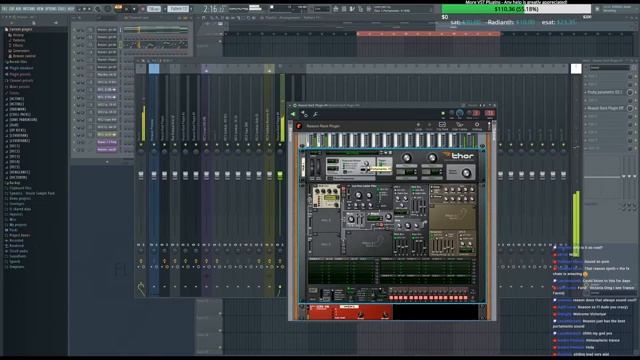
Task: Expand Mixer presets in browser
Action: tap(19, 87)
